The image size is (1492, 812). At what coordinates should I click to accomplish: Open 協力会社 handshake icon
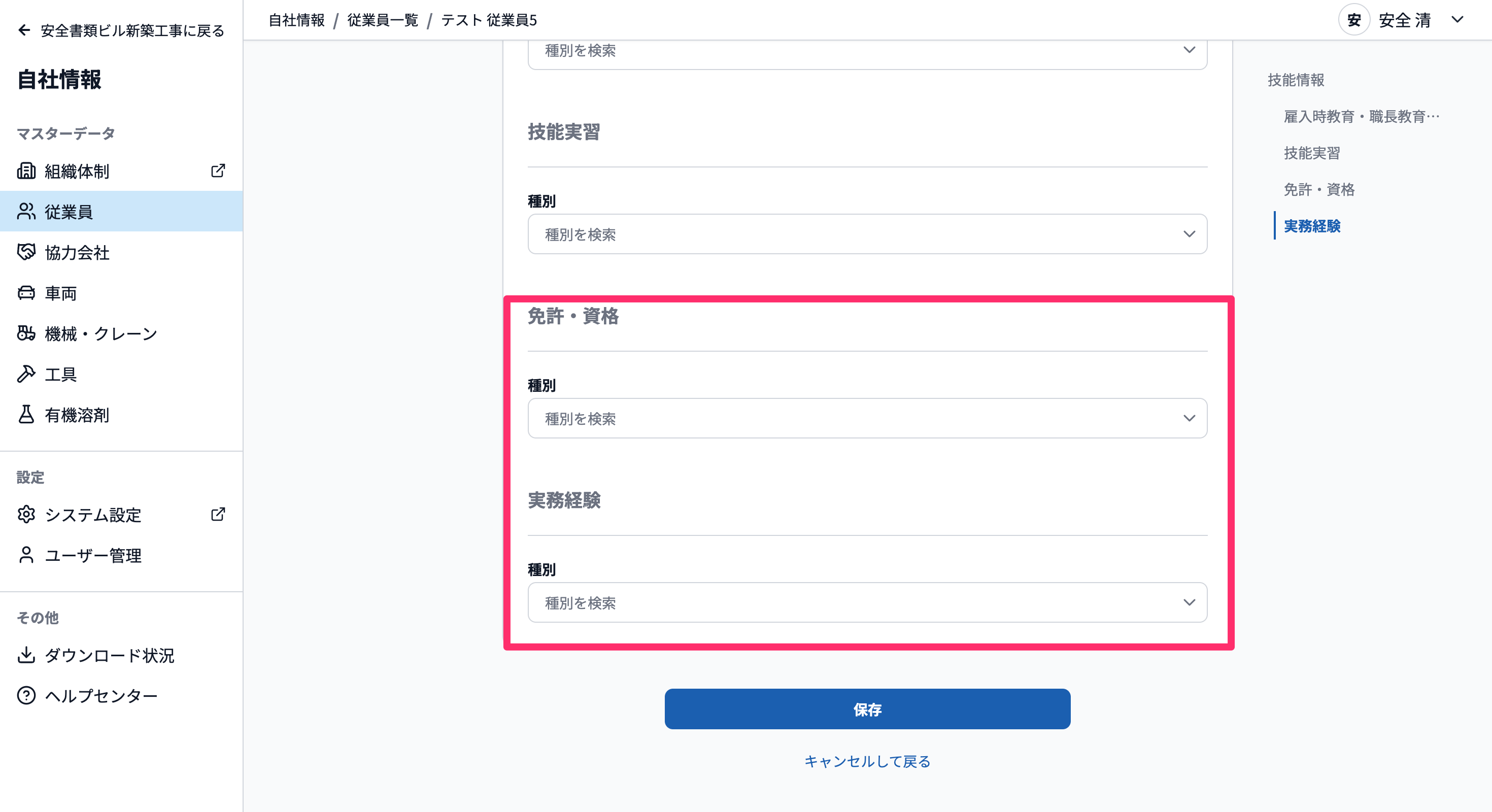tap(26, 252)
